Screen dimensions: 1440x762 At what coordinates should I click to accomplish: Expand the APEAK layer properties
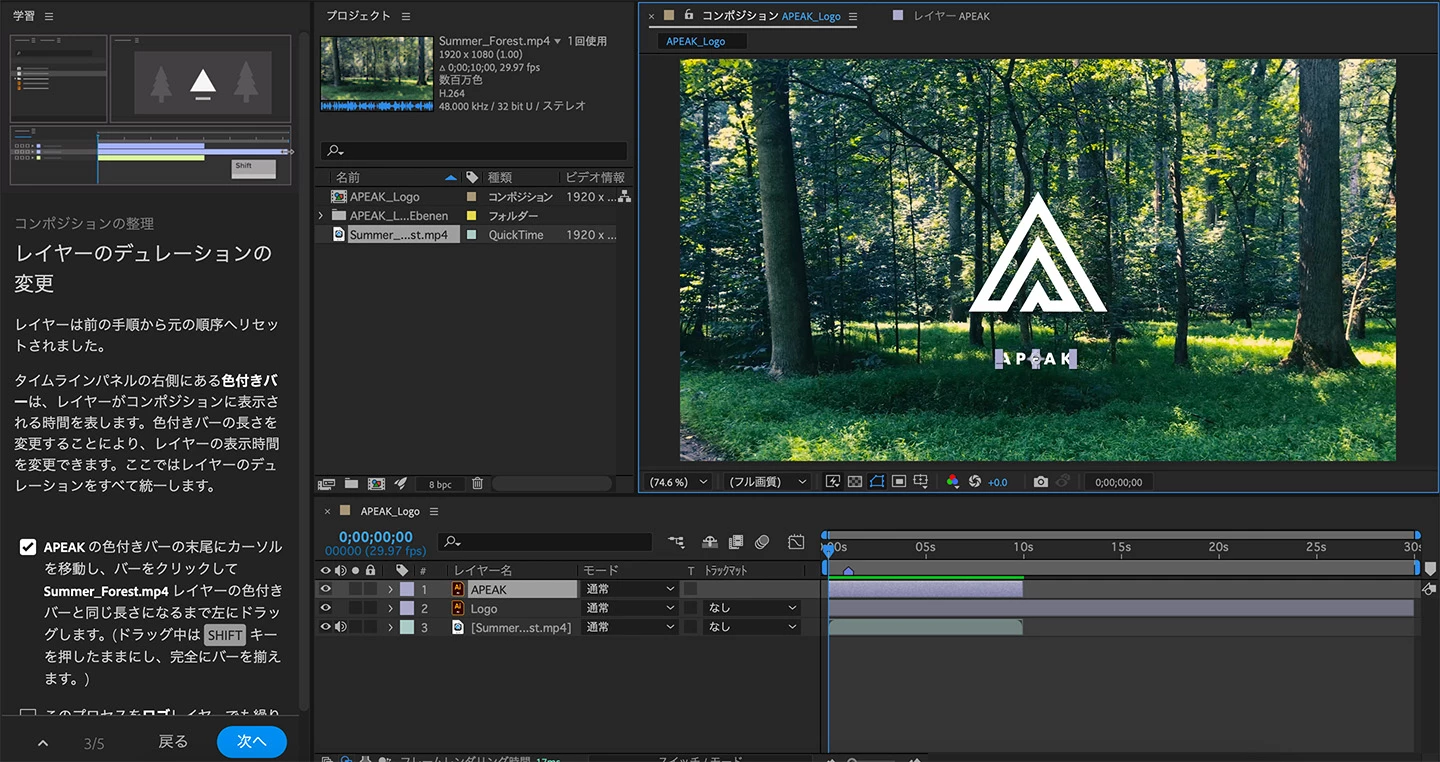pos(390,589)
